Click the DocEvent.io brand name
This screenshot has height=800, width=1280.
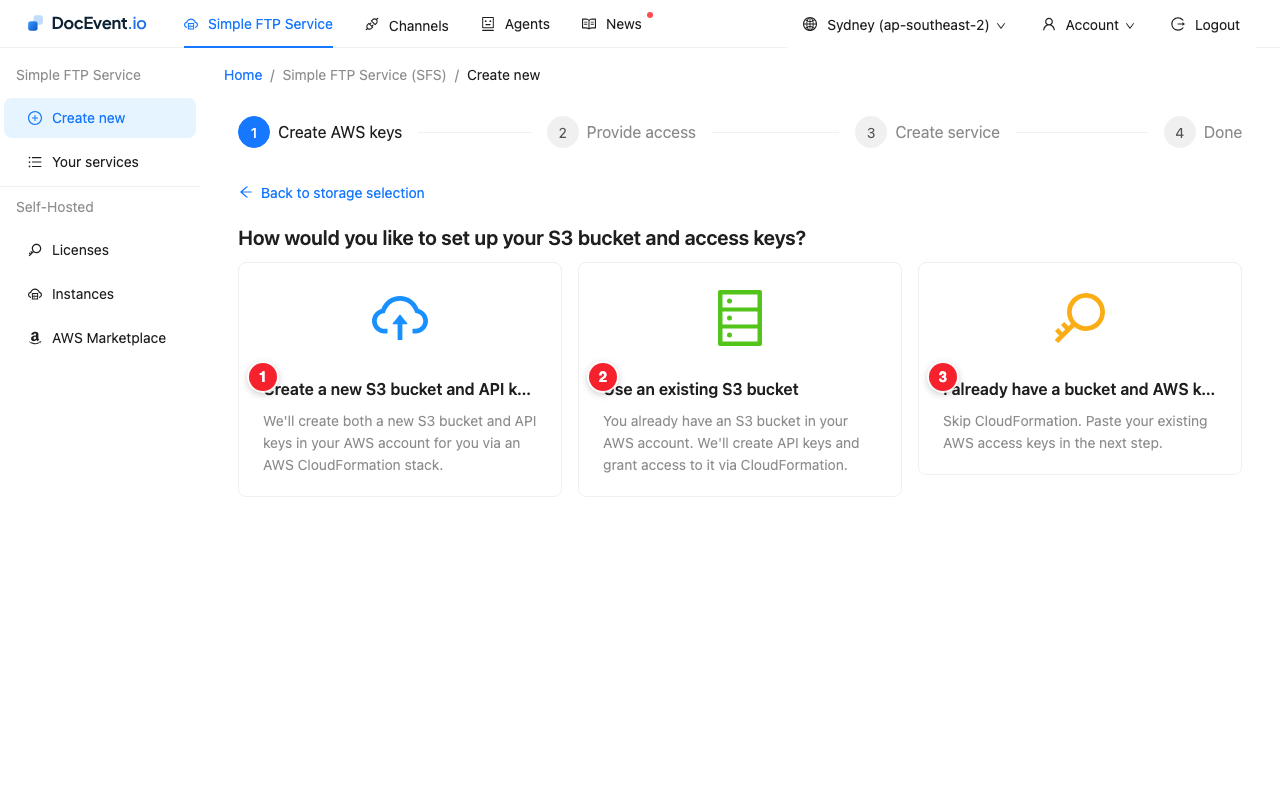tap(99, 24)
